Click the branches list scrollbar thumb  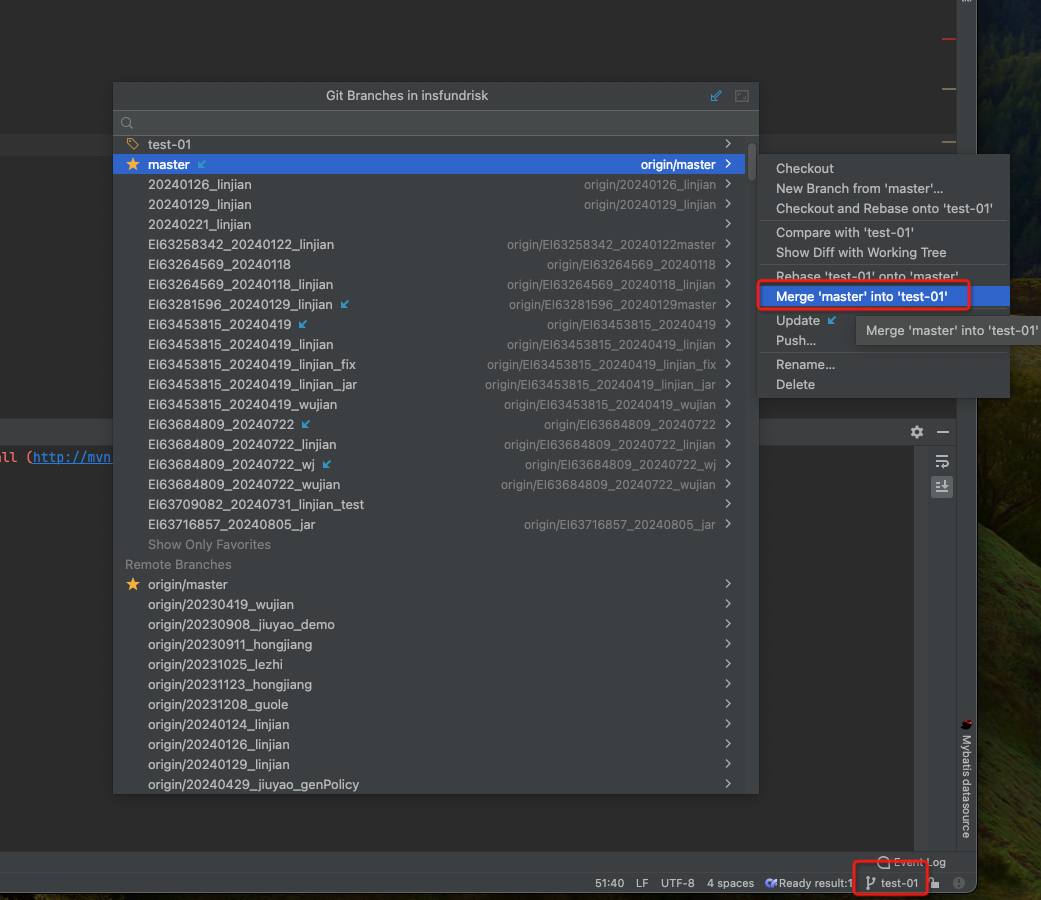tap(752, 161)
